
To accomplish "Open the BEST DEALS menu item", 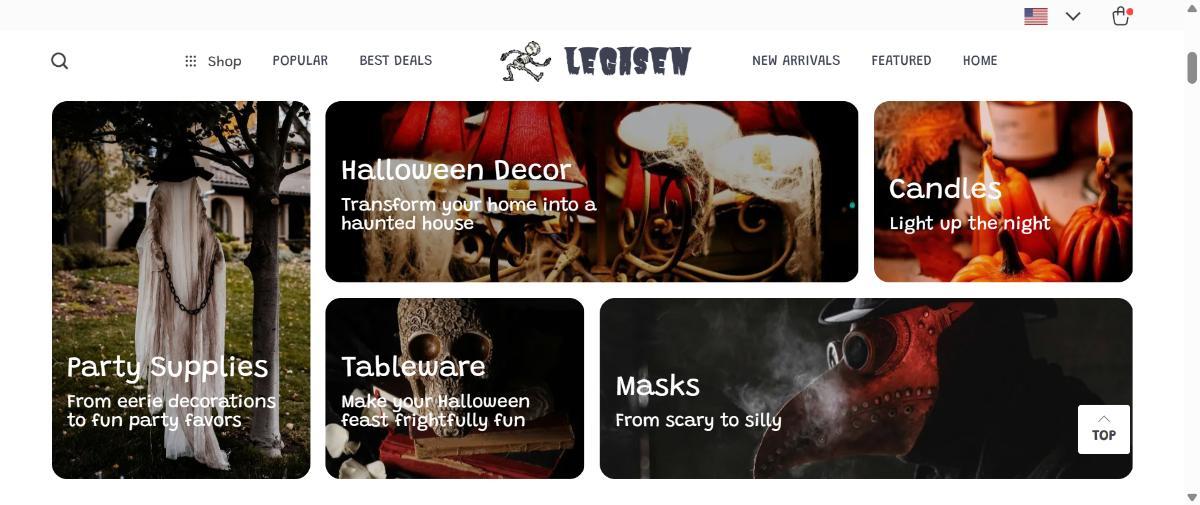I will [x=396, y=61].
